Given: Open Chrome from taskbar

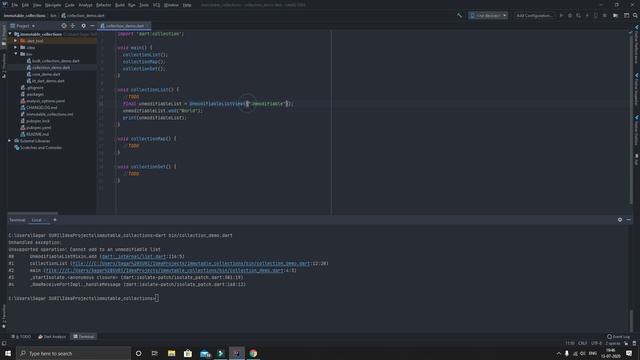Looking at the screenshot, I should (253, 353).
